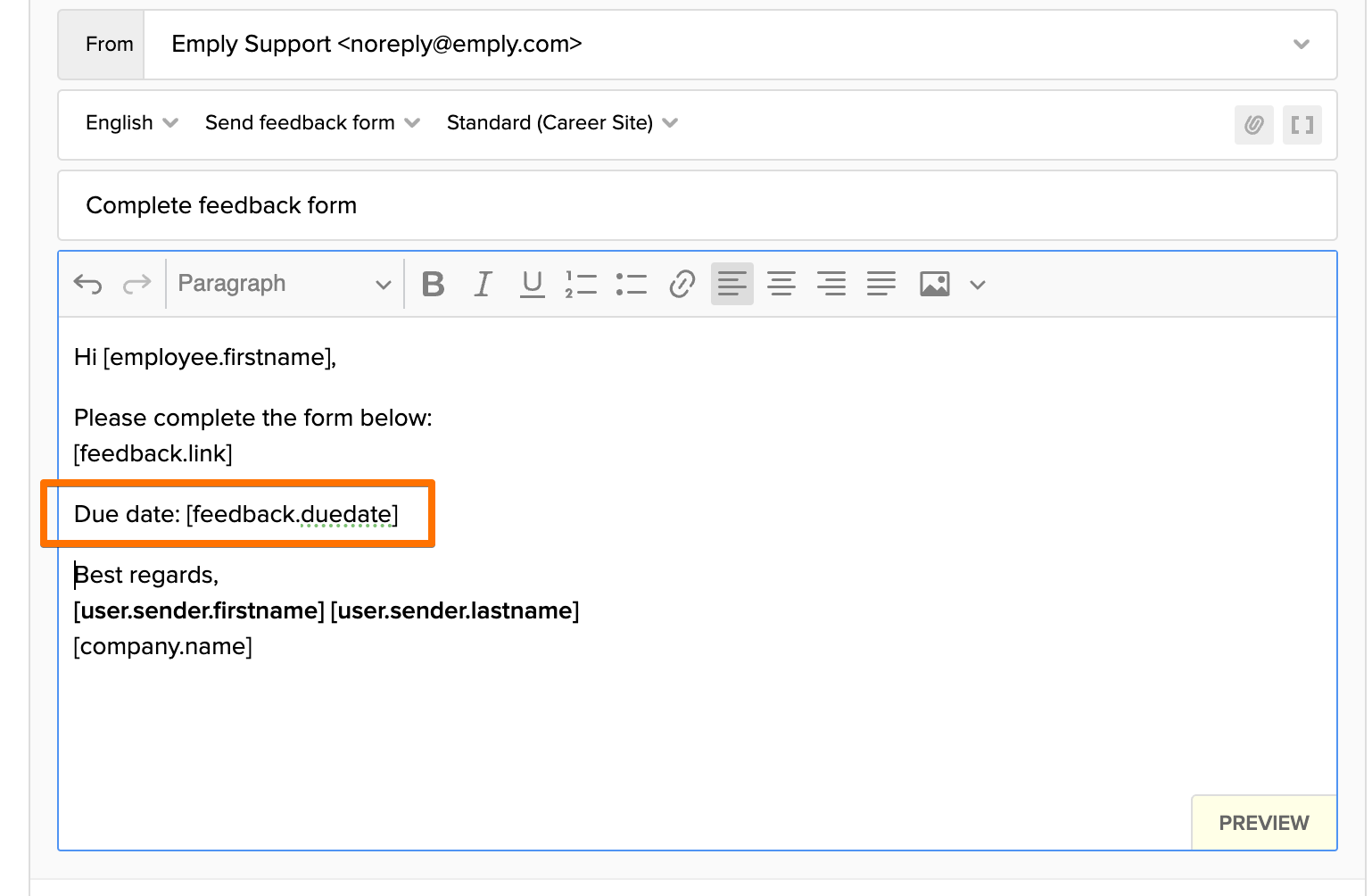Toggle underline formatting

pyautogui.click(x=533, y=284)
